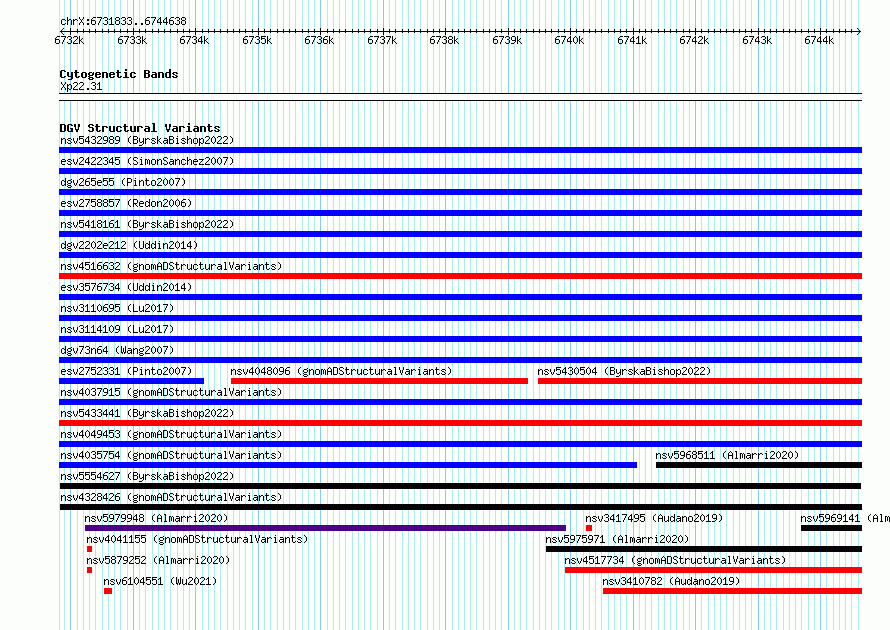Click the red marker under nsv6104551
The image size is (890, 630).
108,591
